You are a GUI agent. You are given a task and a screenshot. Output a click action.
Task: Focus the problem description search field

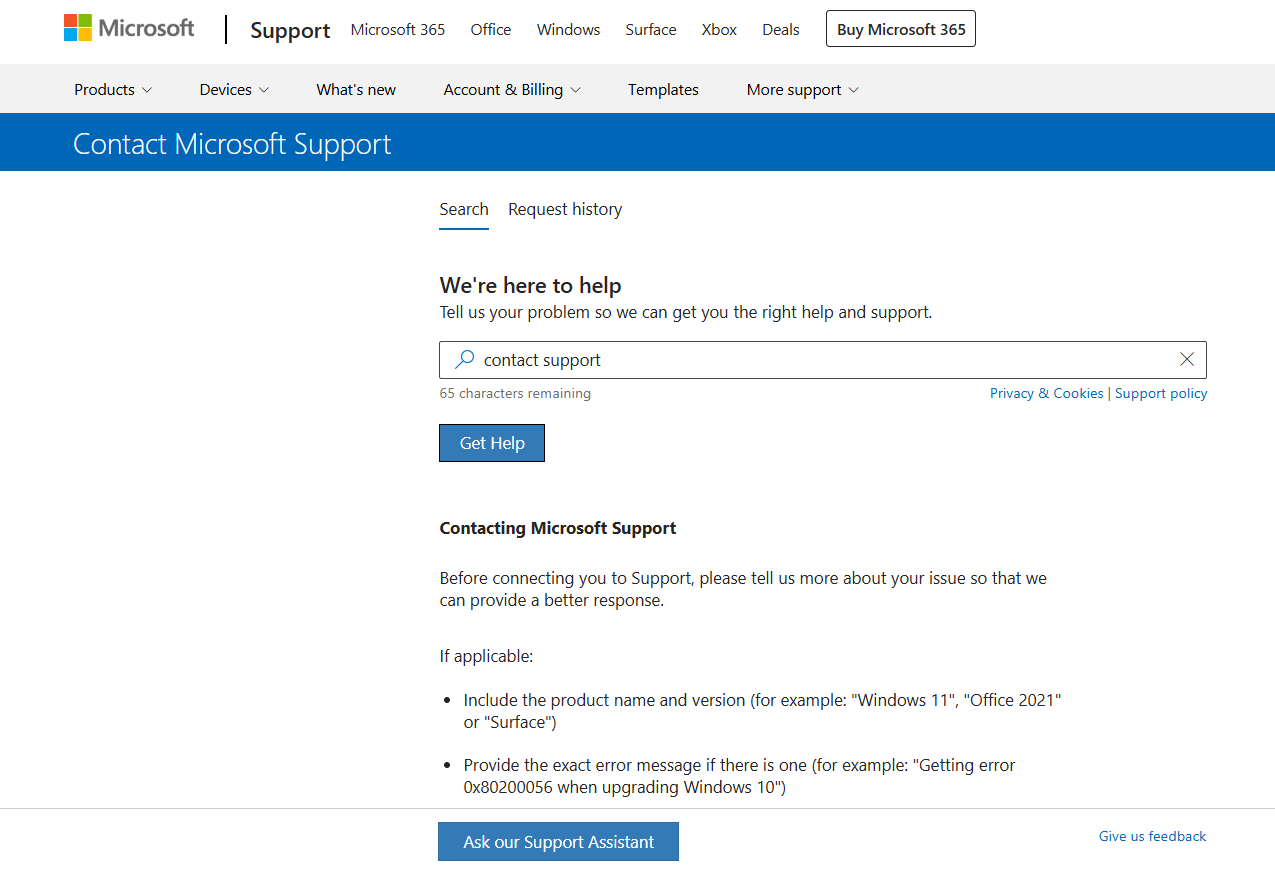[823, 360]
